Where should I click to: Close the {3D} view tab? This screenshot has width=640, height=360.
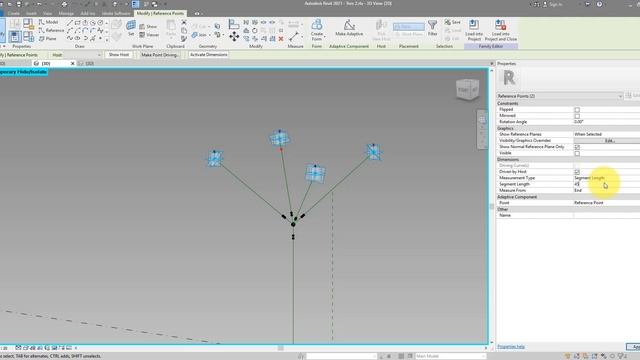[x=73, y=63]
